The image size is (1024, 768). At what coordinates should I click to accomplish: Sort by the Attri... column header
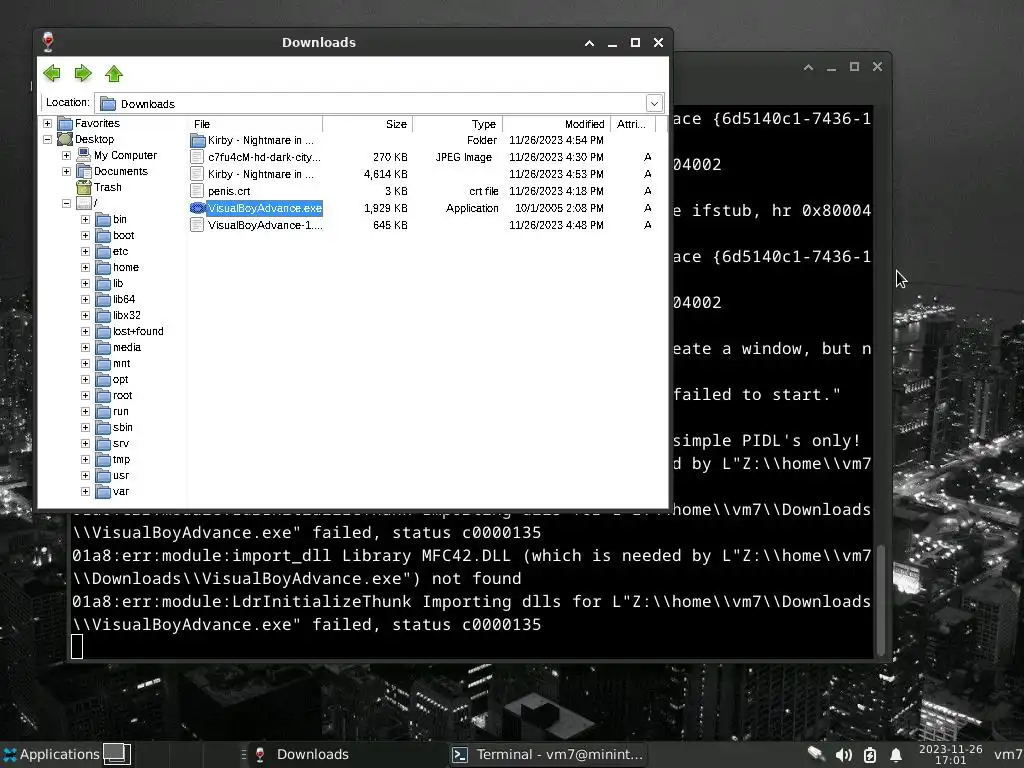tap(633, 124)
